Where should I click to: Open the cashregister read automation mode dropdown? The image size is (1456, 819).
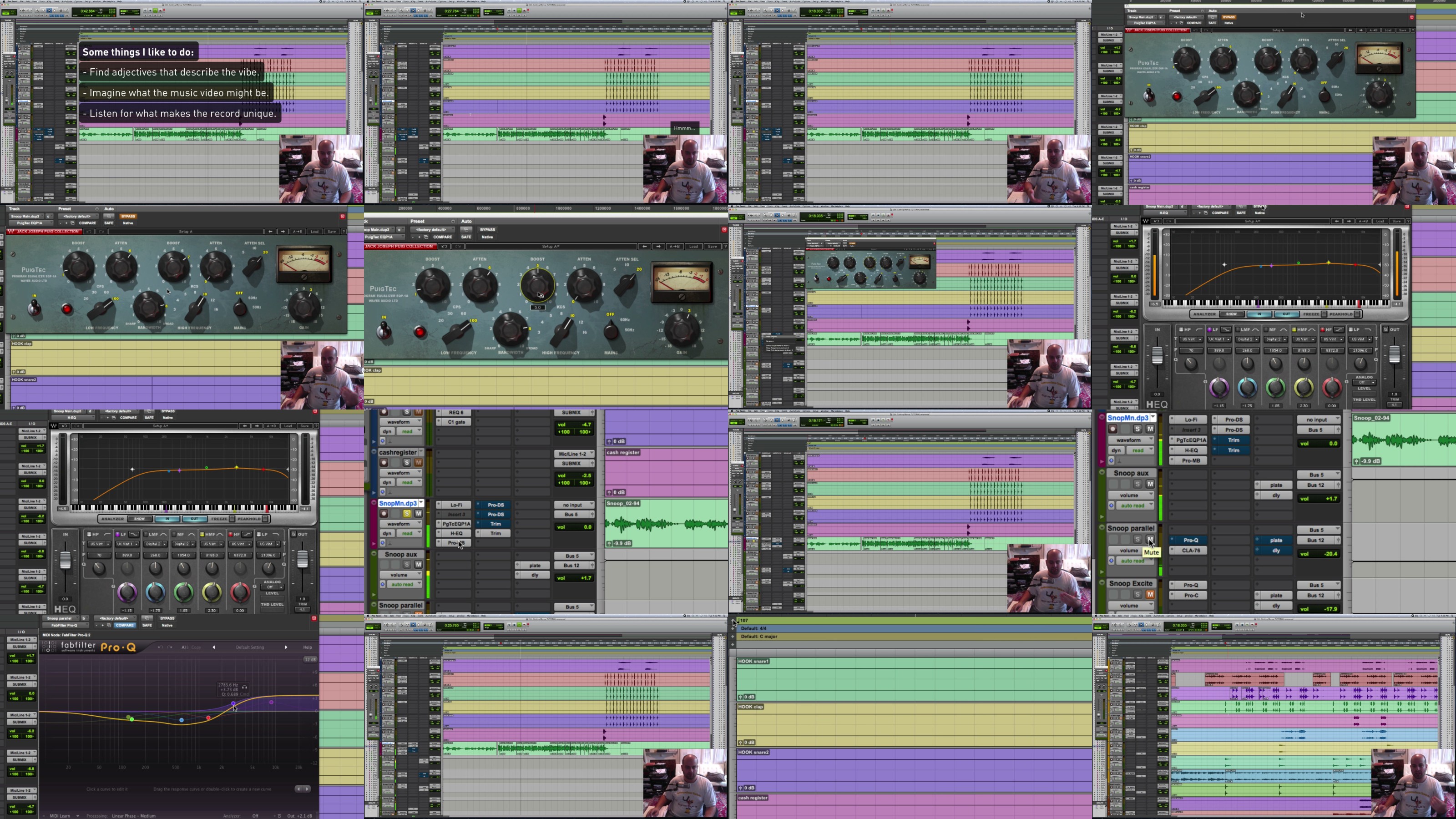point(410,482)
